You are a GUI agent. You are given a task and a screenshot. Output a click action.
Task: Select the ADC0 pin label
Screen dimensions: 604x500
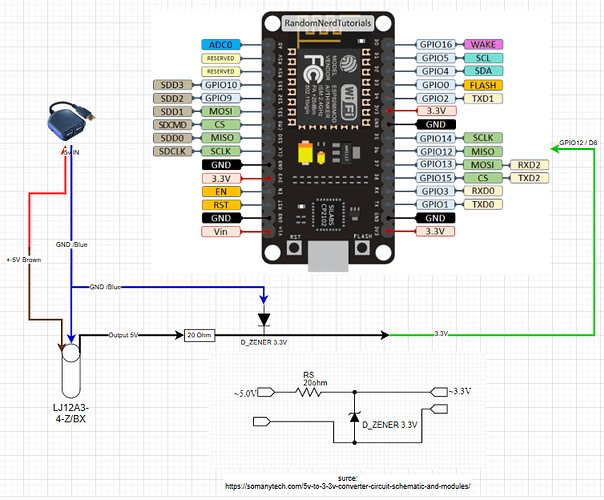pyautogui.click(x=221, y=45)
